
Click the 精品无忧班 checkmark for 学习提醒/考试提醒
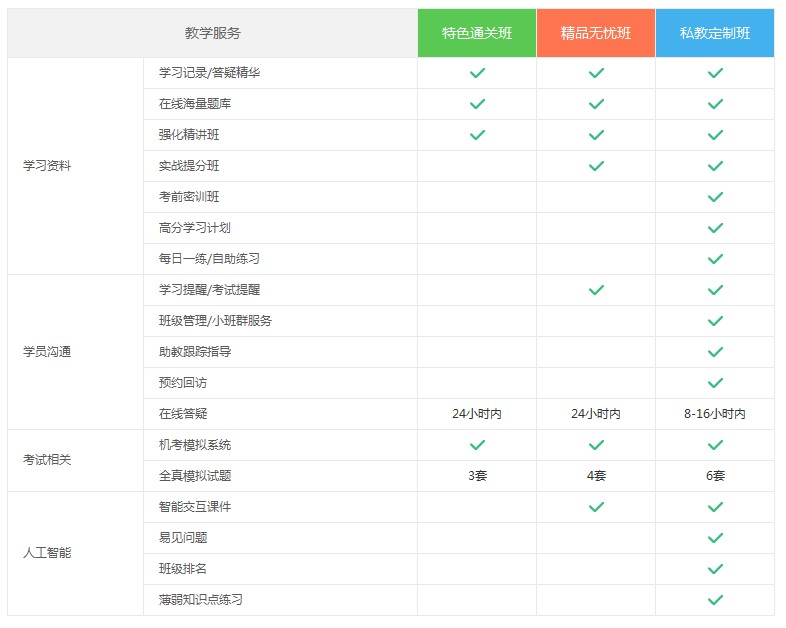click(x=596, y=290)
